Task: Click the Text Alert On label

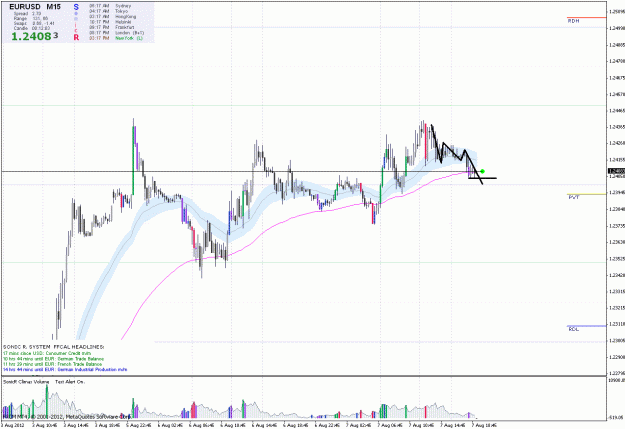Action: pyautogui.click(x=70, y=382)
